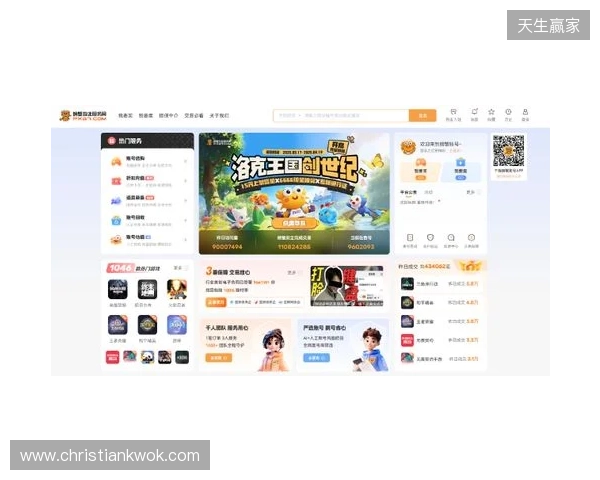
Task: Expand the 折扣充值 row arrow
Action: (x=186, y=181)
